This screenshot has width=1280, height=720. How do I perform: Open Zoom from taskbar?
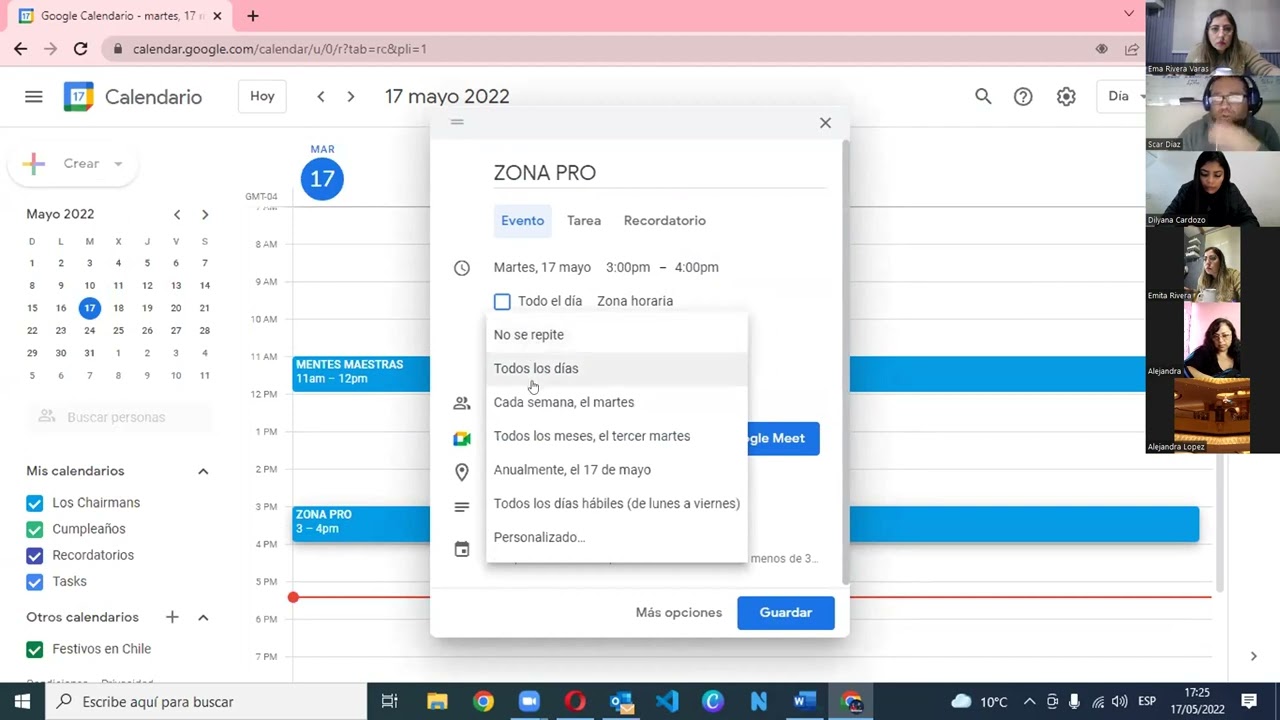click(529, 701)
